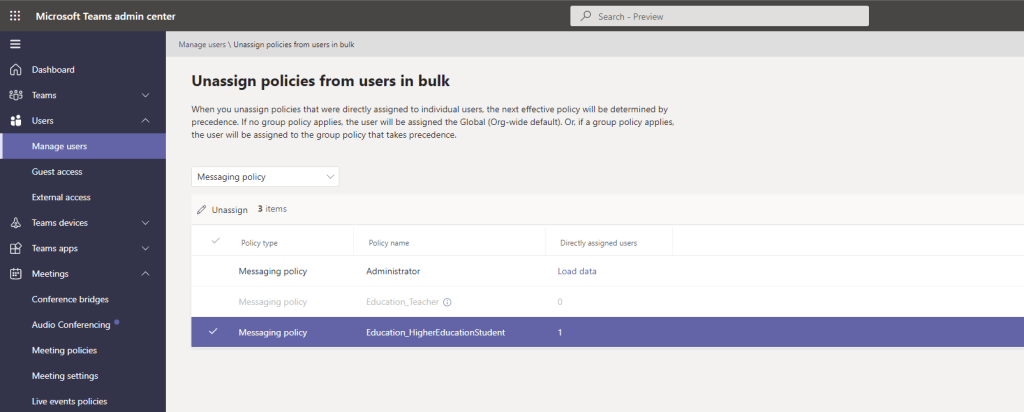Open Guest access in sidebar
This screenshot has width=1024, height=412.
[x=56, y=172]
